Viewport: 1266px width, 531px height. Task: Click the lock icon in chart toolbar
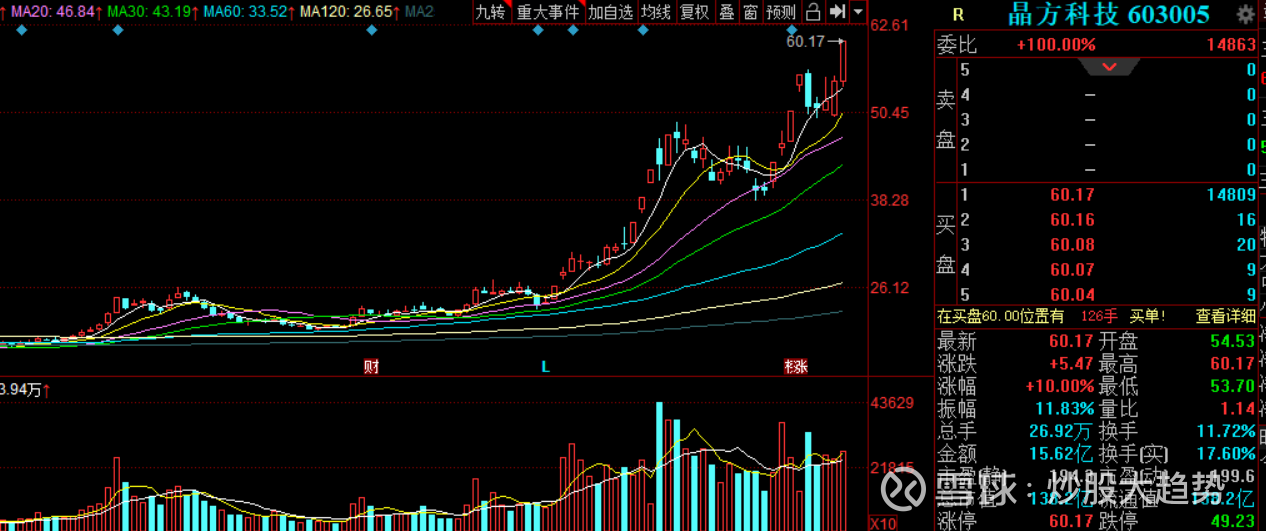click(x=813, y=12)
